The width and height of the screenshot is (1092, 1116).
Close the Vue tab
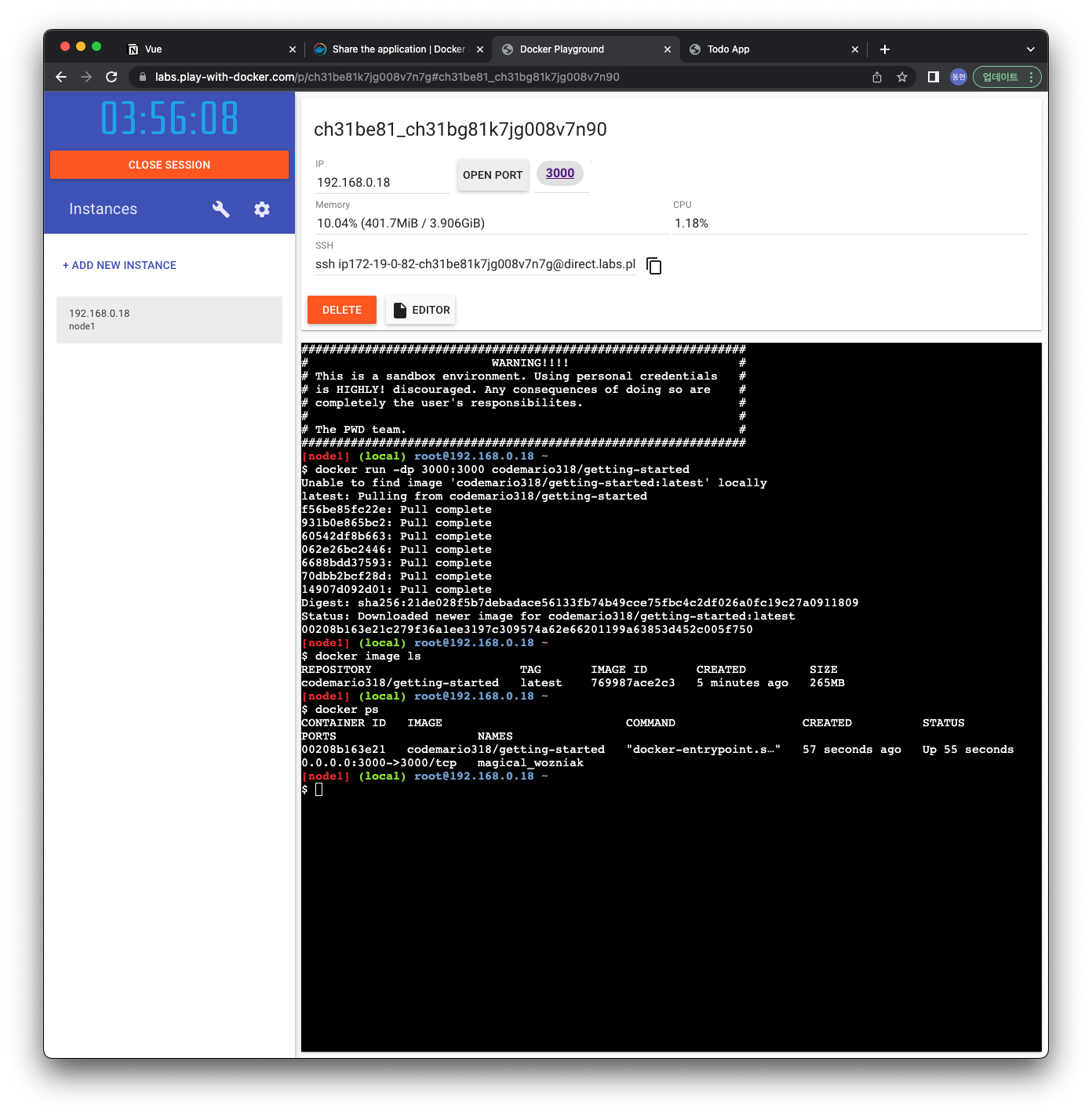[x=293, y=49]
